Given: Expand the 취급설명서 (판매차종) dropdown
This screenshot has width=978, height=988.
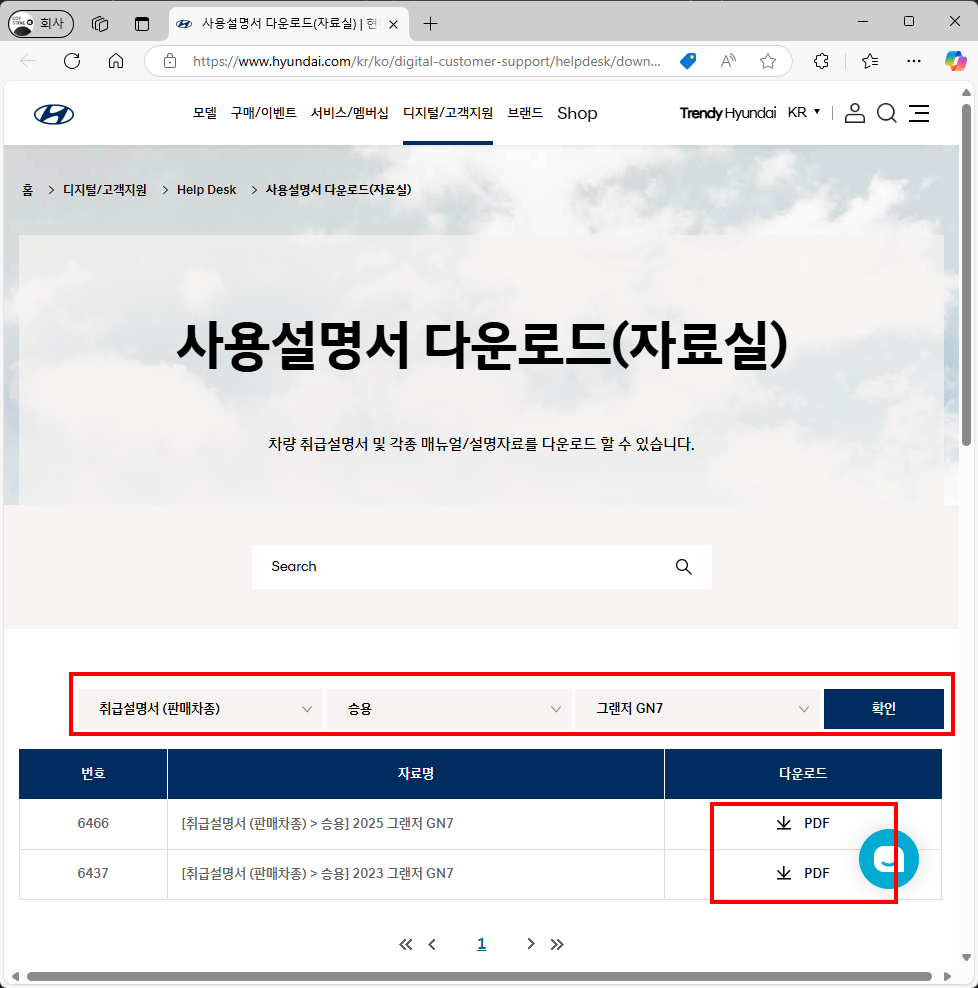Looking at the screenshot, I should click(x=200, y=709).
